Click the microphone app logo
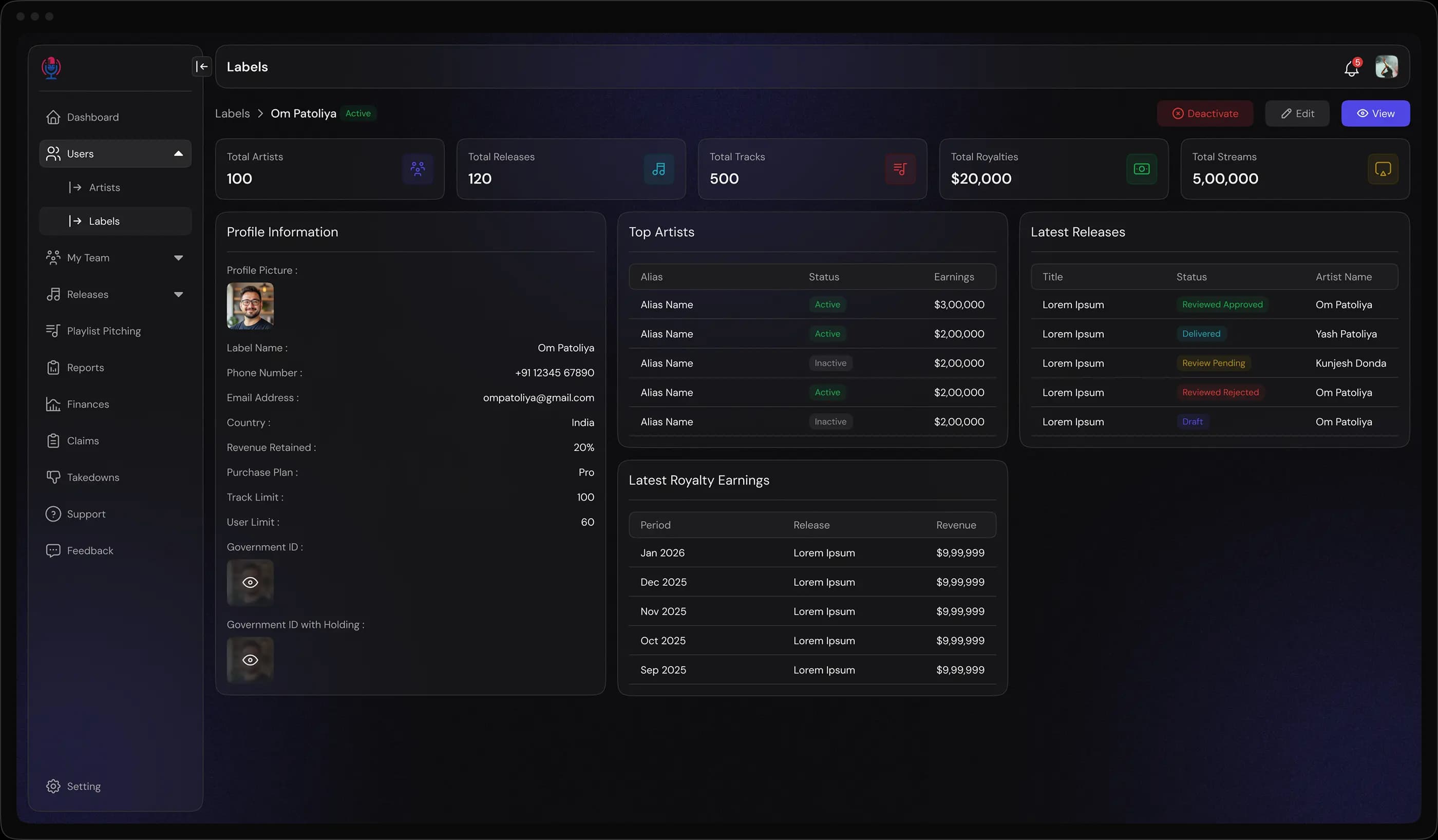Image resolution: width=1438 pixels, height=840 pixels. coord(51,68)
